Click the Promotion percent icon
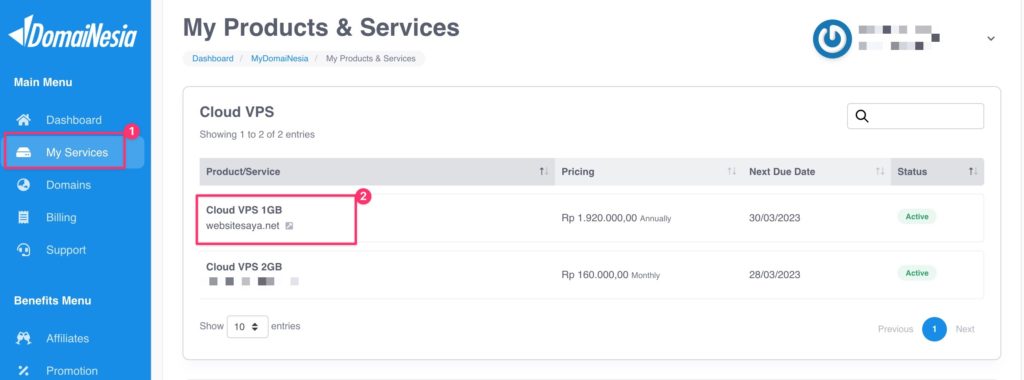The width and height of the screenshot is (1024, 380). [x=24, y=371]
